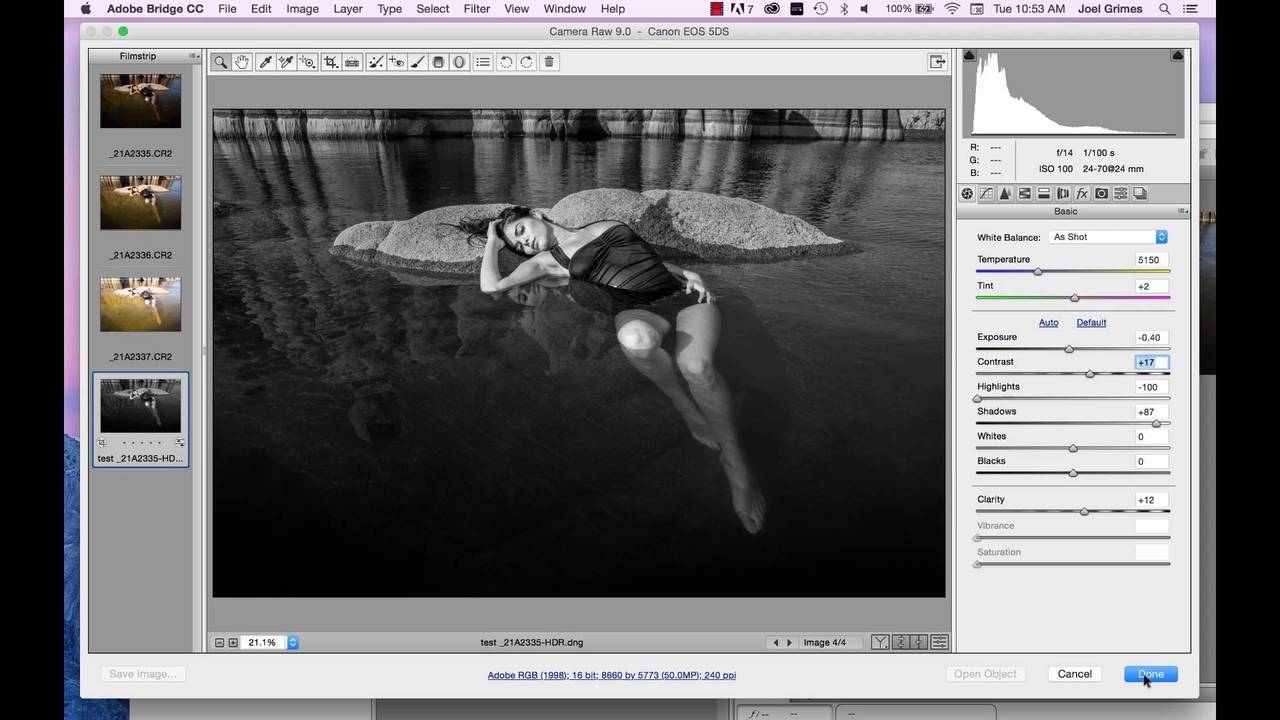The image size is (1280, 720).
Task: Swap before and after settings
Action: pos(900,642)
